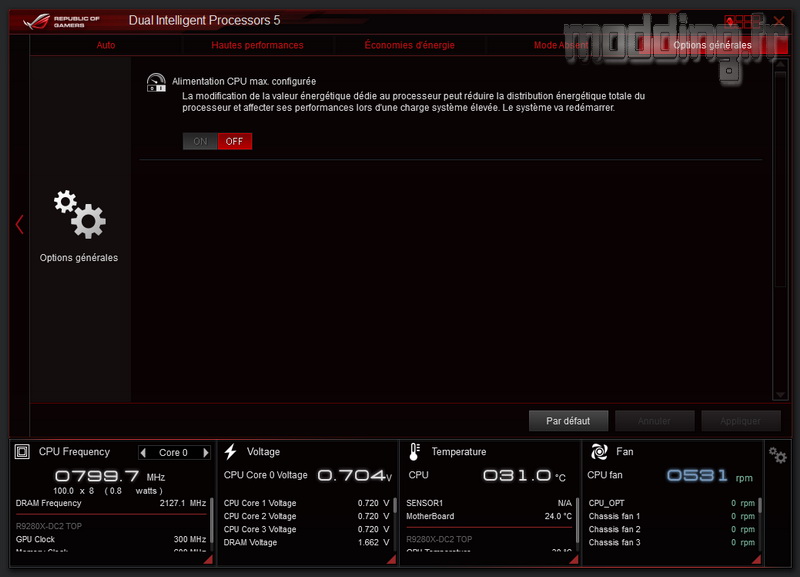This screenshot has height=577, width=800.
Task: Click the CPU_OPT fan row
Action: coord(671,503)
